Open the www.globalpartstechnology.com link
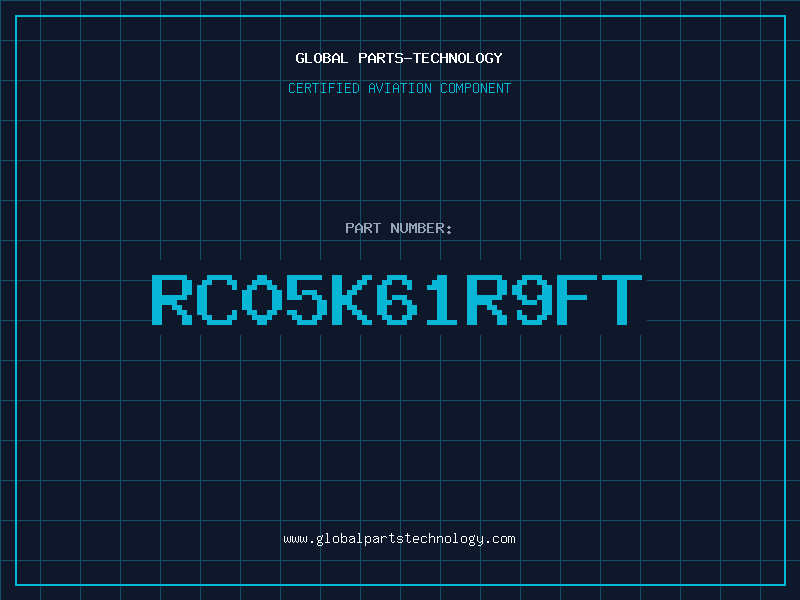 pyautogui.click(x=399, y=539)
